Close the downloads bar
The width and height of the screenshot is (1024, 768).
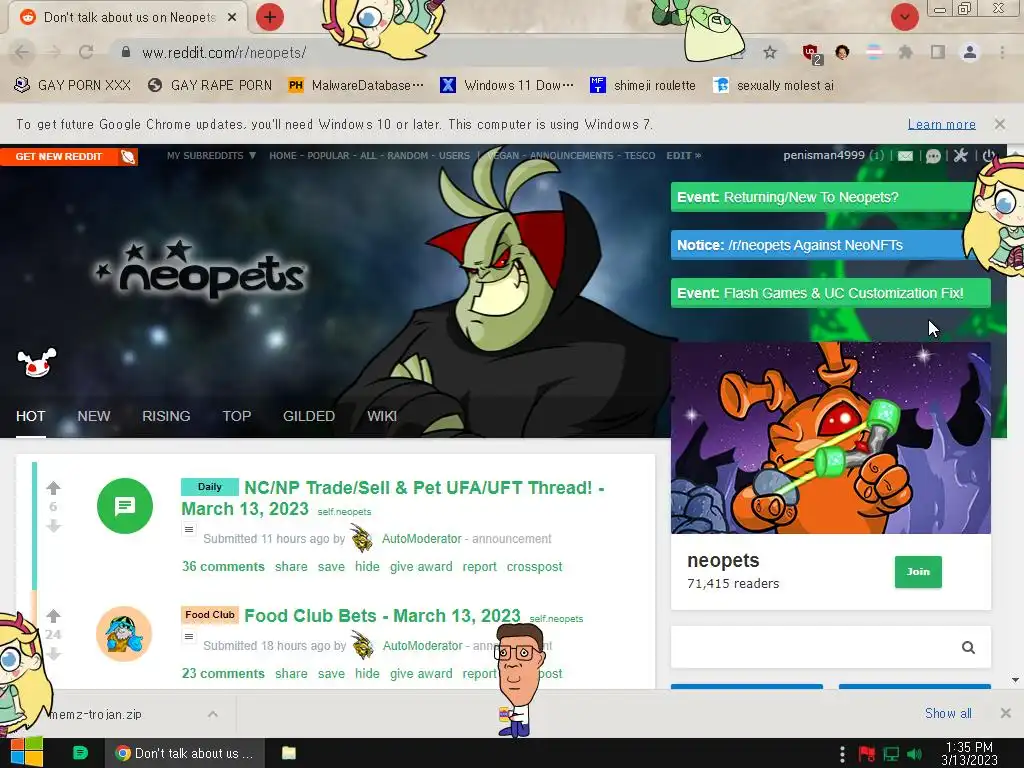click(1005, 713)
